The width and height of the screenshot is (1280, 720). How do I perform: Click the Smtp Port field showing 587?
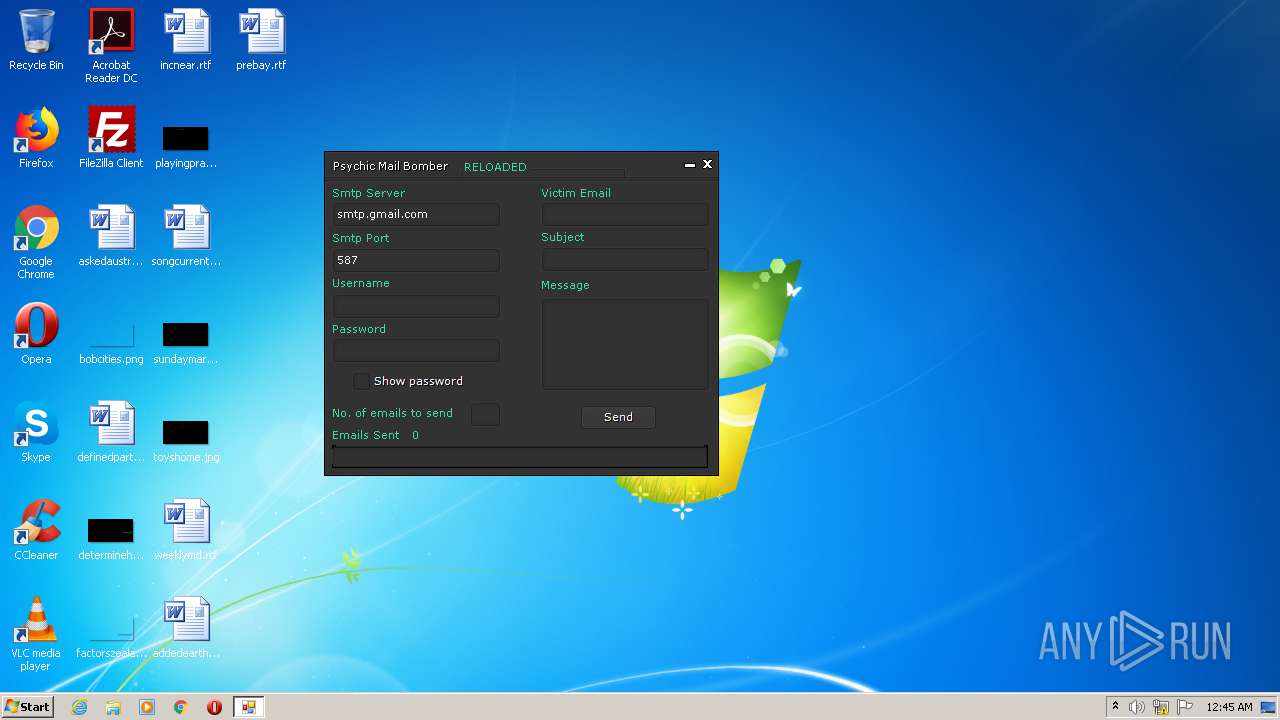coord(415,260)
